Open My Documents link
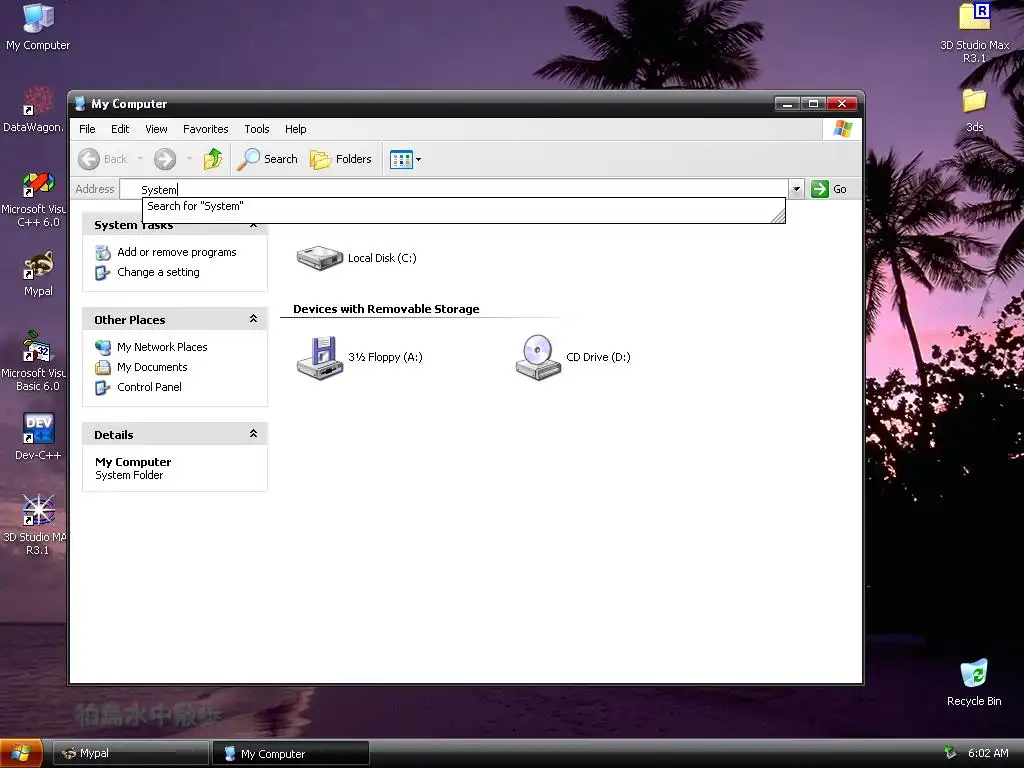Screen dimensions: 1024x768 (152, 367)
